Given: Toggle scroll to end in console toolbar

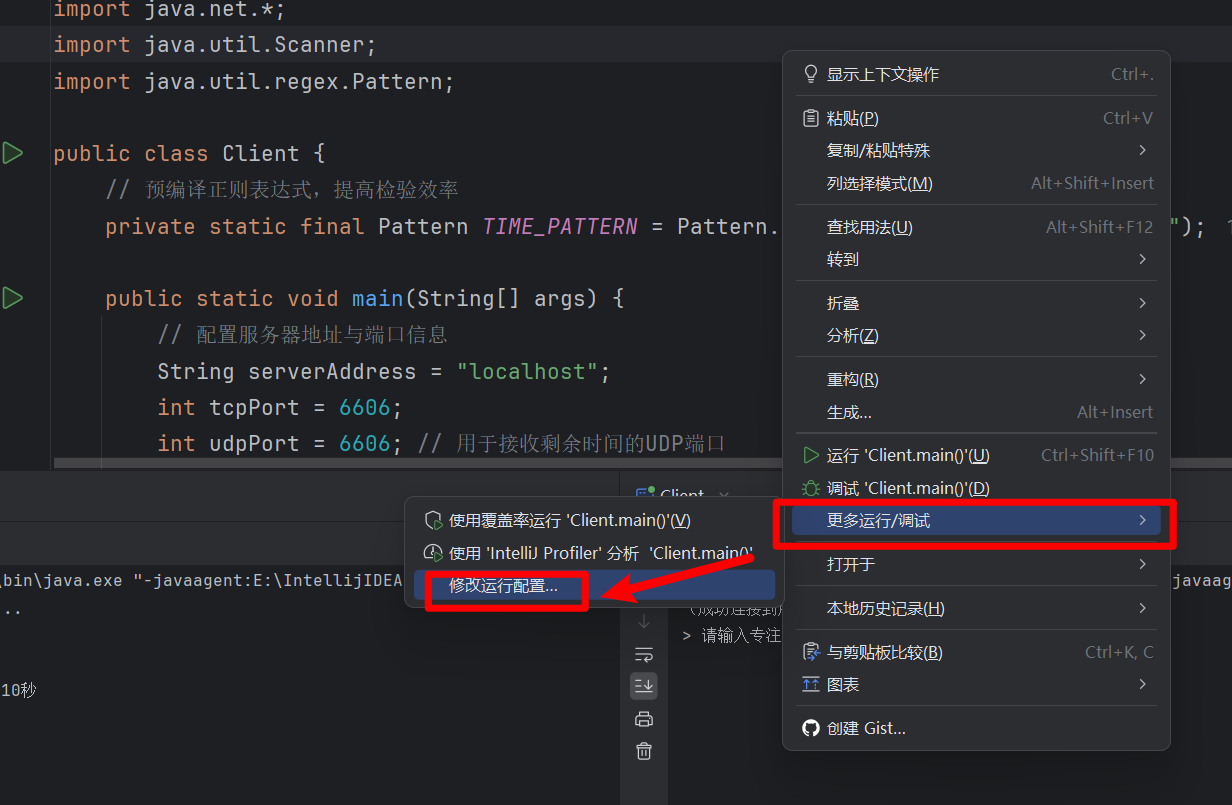Looking at the screenshot, I should click(644, 686).
